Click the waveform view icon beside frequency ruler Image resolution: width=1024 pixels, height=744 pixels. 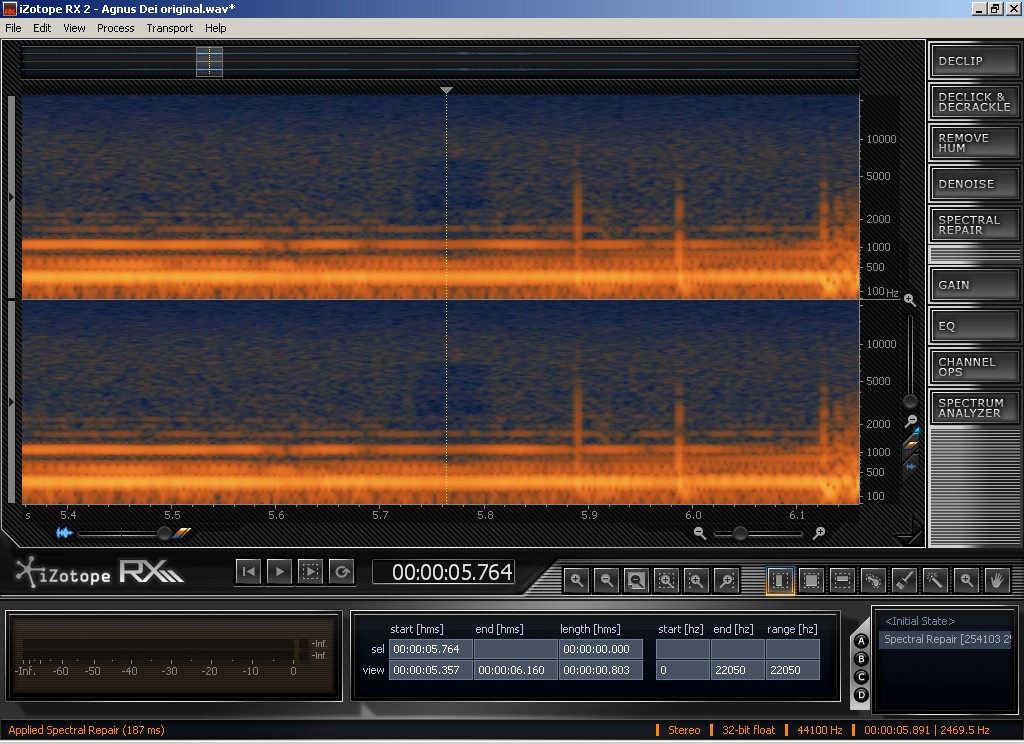911,466
